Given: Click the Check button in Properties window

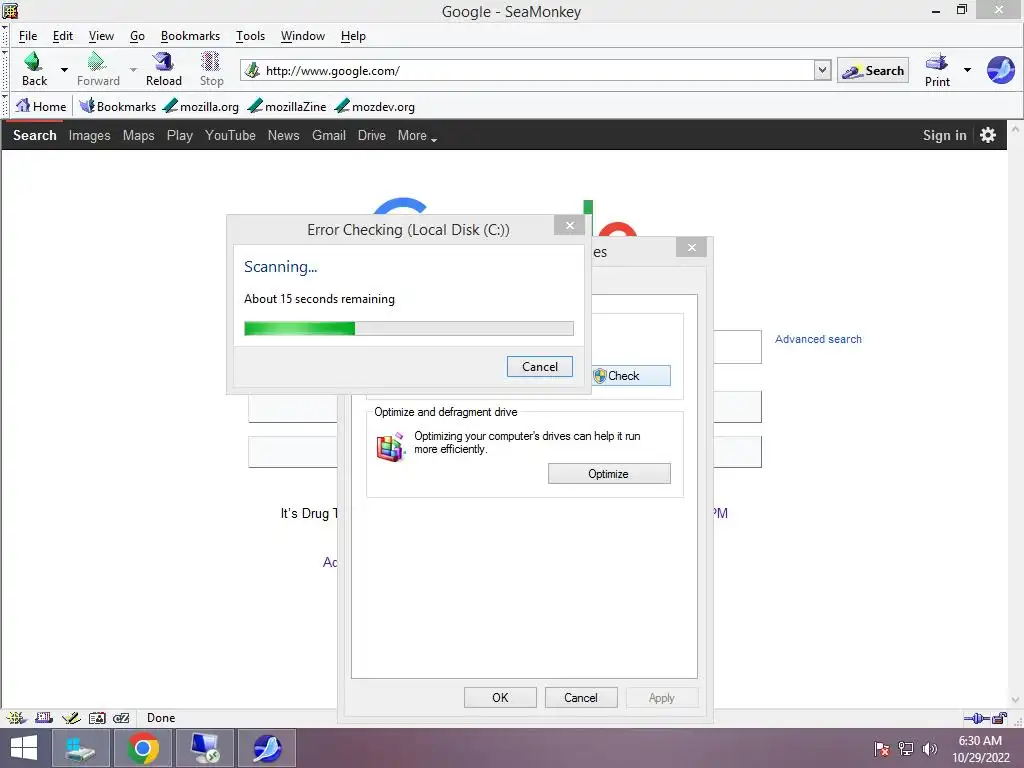Looking at the screenshot, I should click(x=631, y=376).
